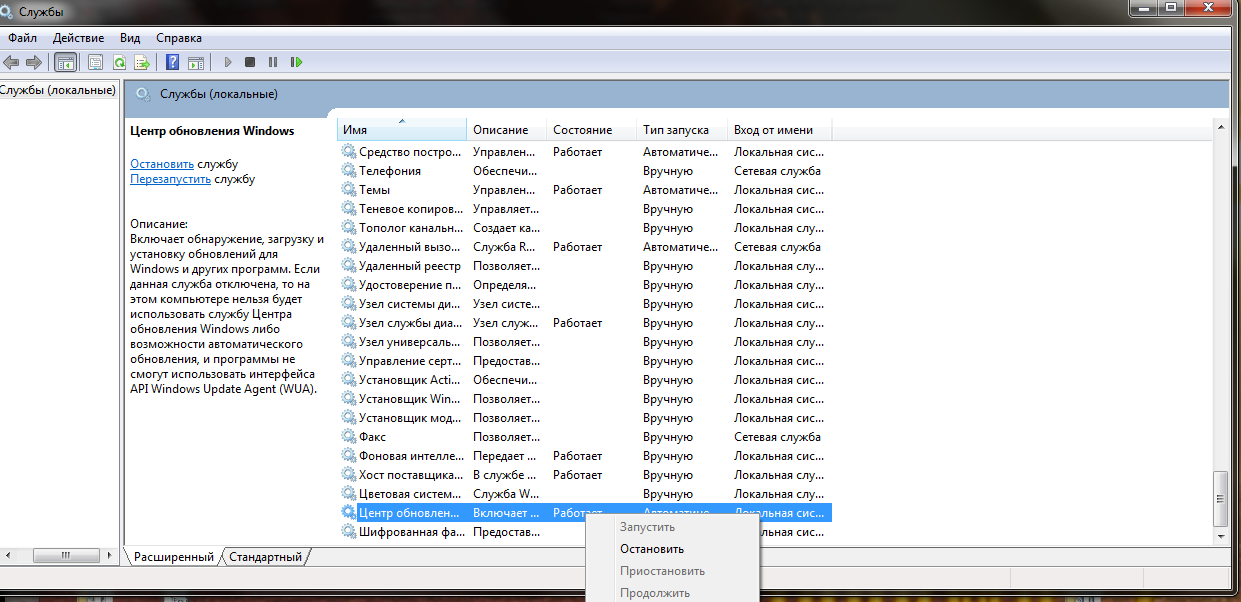This screenshot has width=1241, height=602.
Task: Select the Узел системы ди... service name
Action: [410, 304]
